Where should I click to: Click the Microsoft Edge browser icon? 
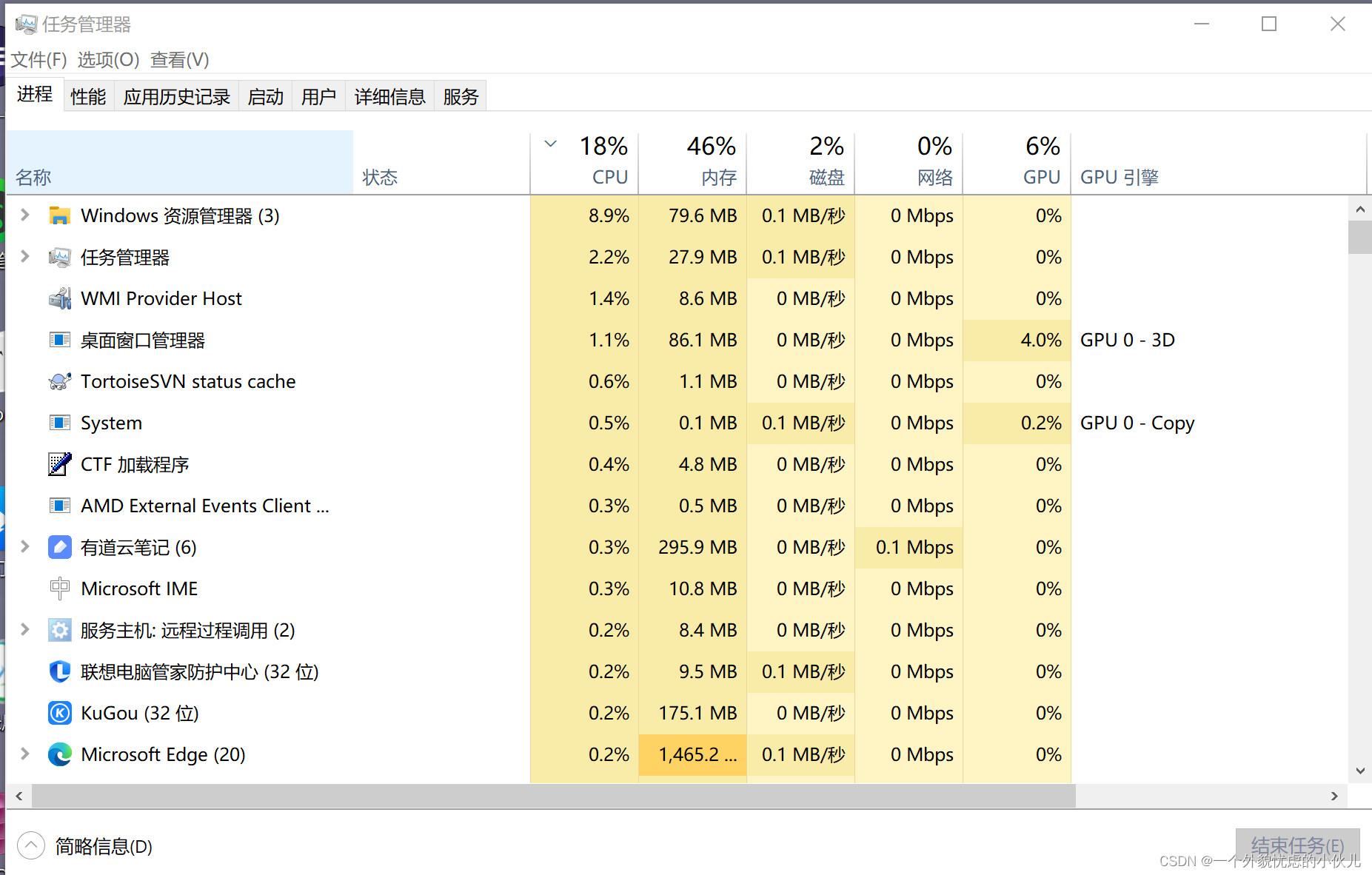coord(59,754)
